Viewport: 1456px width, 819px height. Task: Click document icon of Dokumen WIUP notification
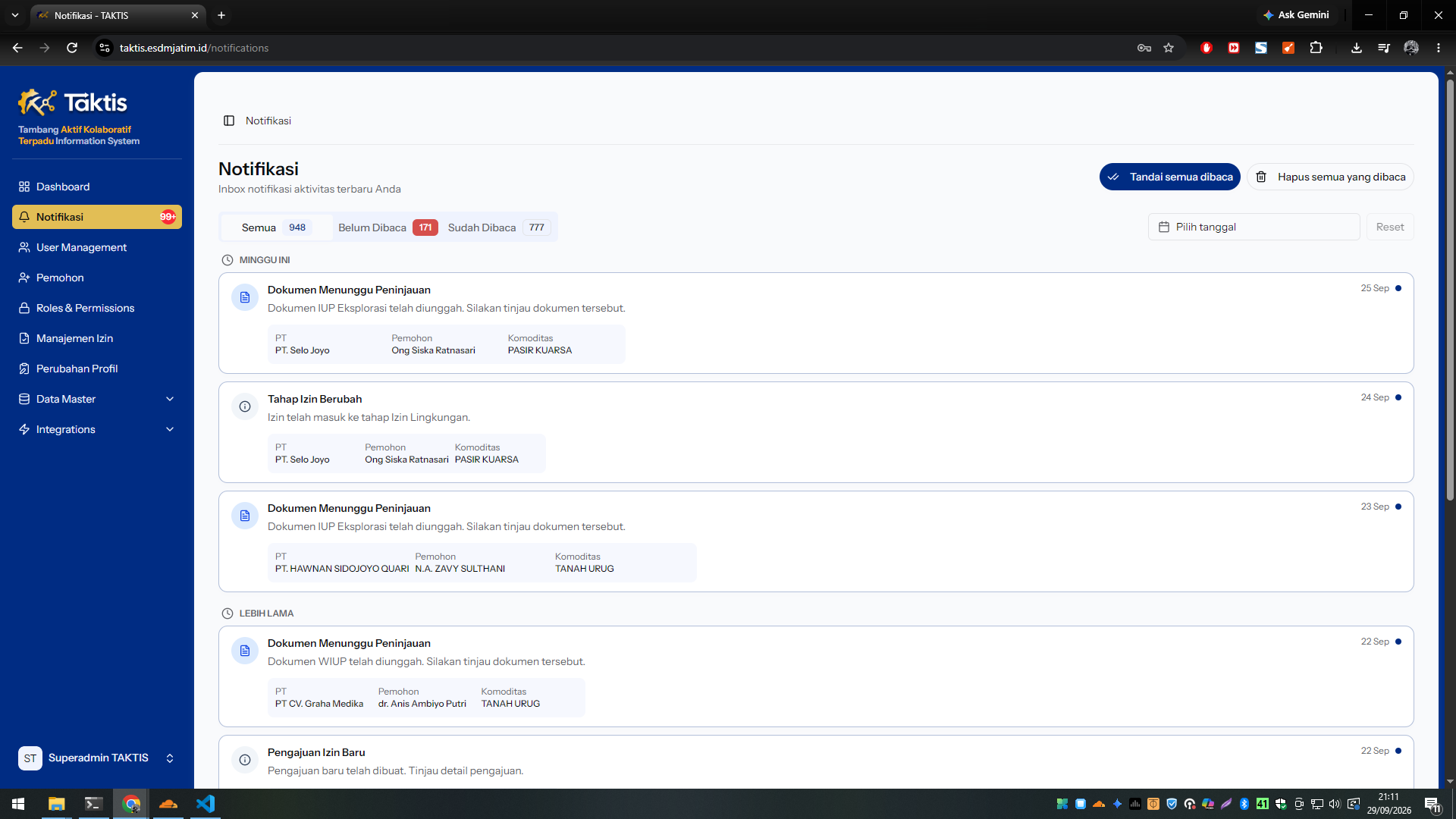(x=245, y=651)
